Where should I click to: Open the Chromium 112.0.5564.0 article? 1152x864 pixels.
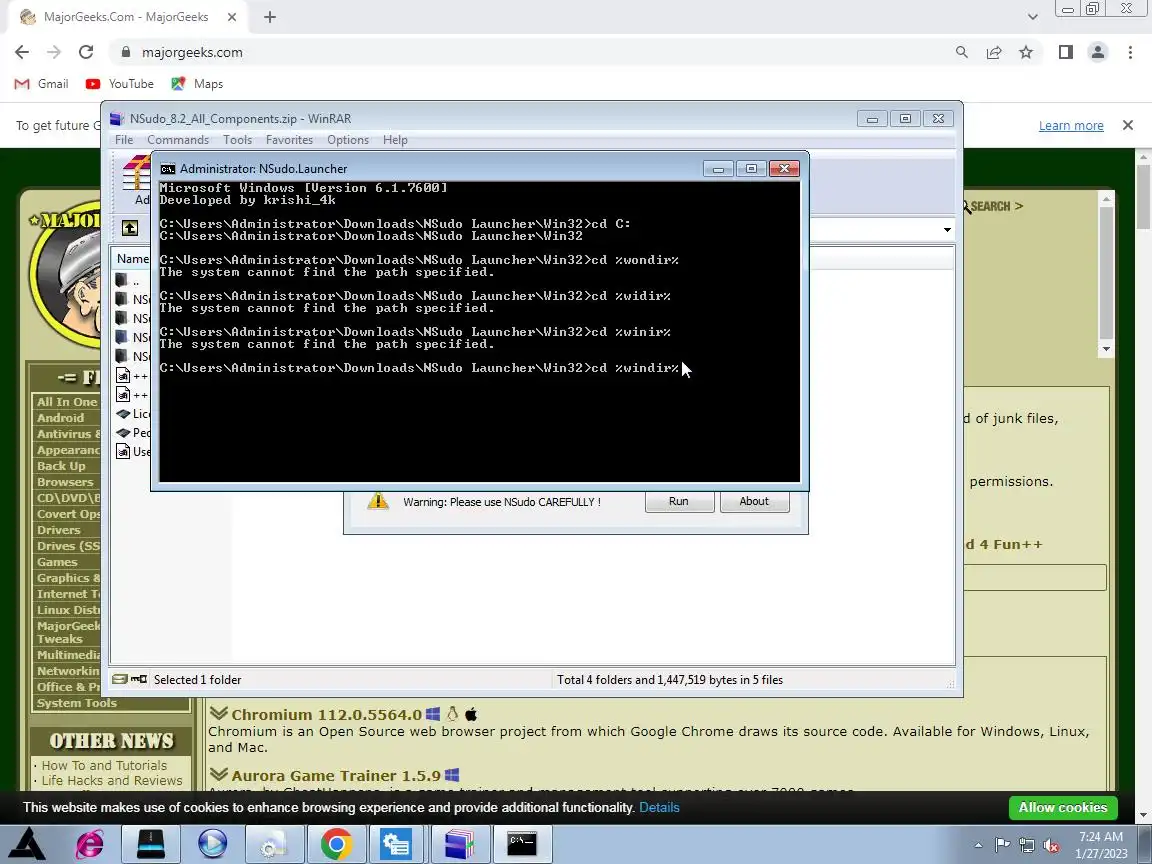(x=326, y=715)
